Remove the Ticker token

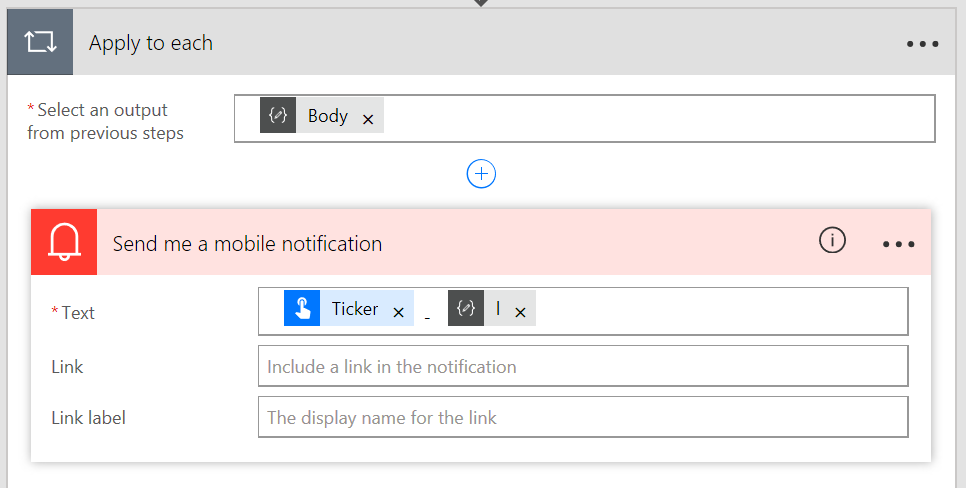pyautogui.click(x=398, y=312)
